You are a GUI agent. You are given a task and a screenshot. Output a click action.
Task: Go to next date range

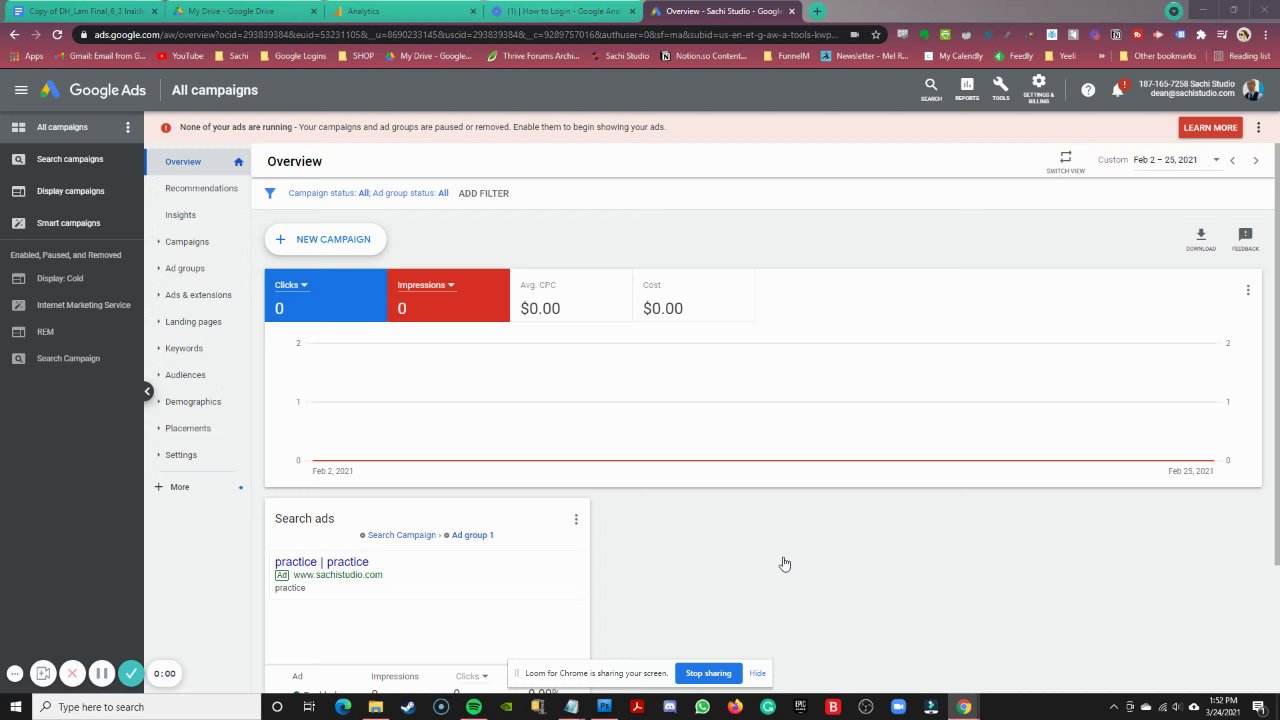pos(1256,160)
